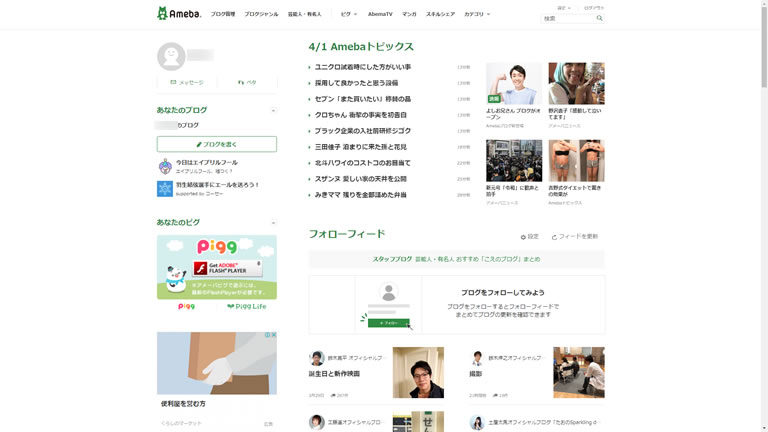Open topic 採用して良かったと思う設備

356,83
